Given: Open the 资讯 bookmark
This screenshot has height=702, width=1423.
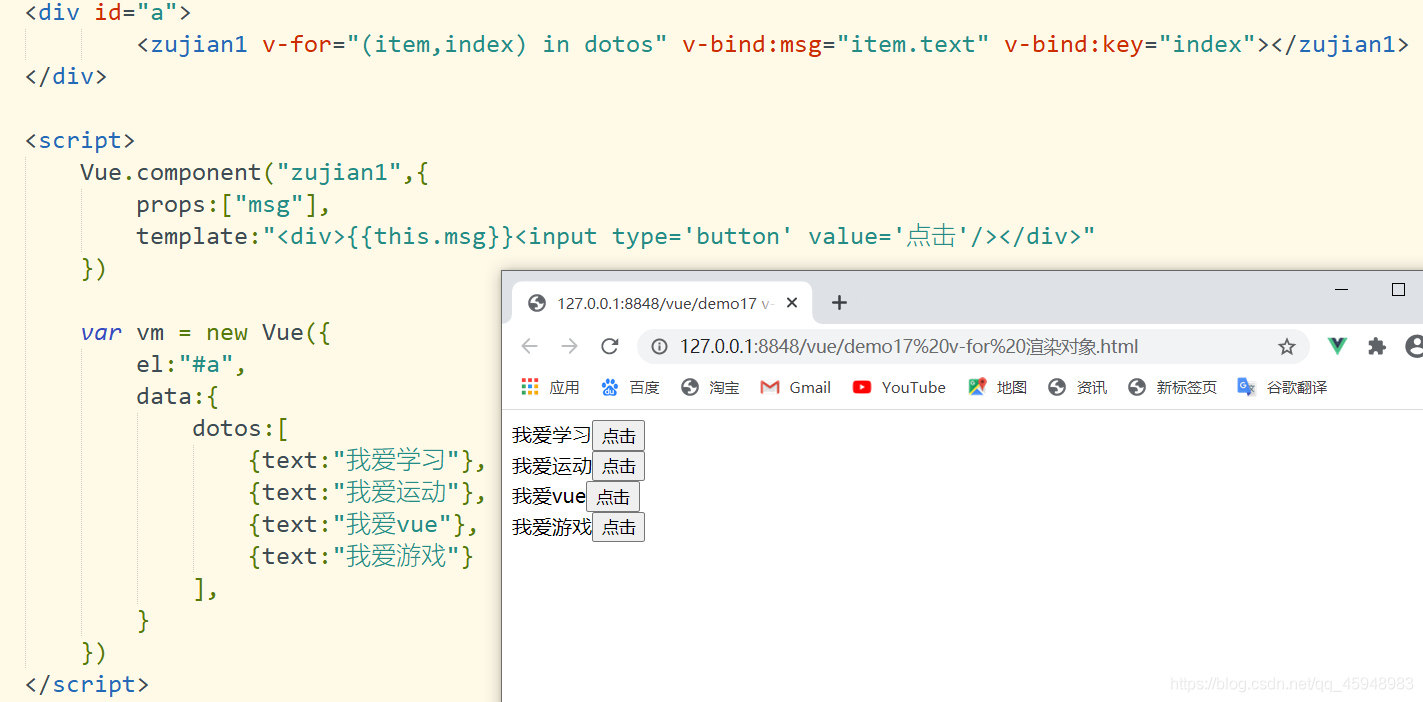Looking at the screenshot, I should [x=1077, y=387].
